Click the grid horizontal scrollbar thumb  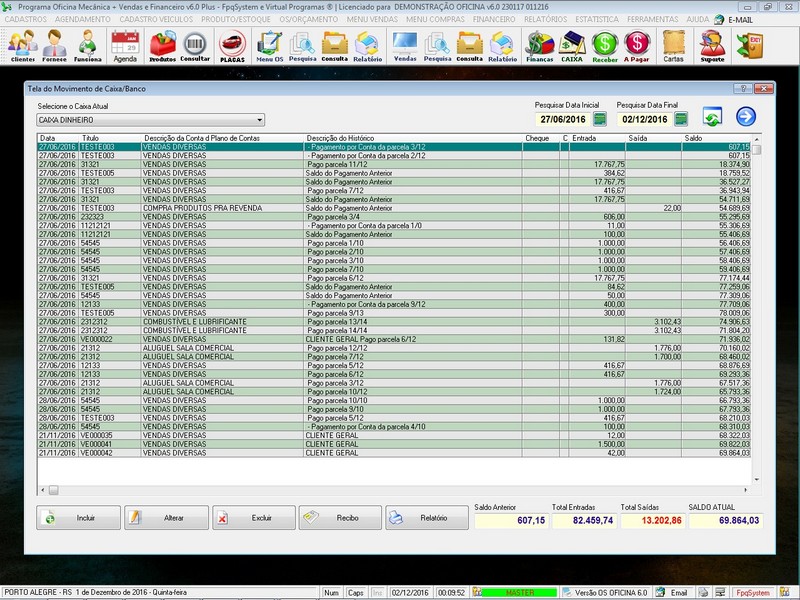(x=54, y=490)
